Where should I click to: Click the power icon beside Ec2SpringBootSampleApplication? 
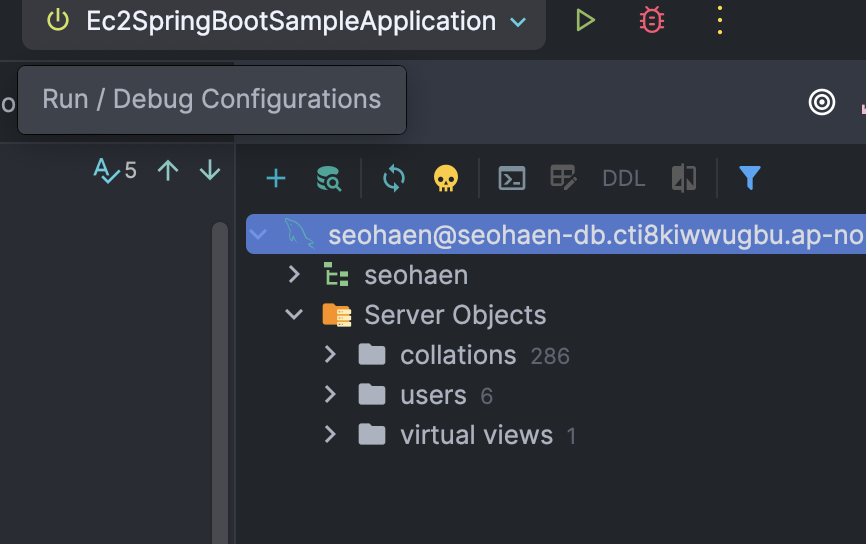pos(57,20)
